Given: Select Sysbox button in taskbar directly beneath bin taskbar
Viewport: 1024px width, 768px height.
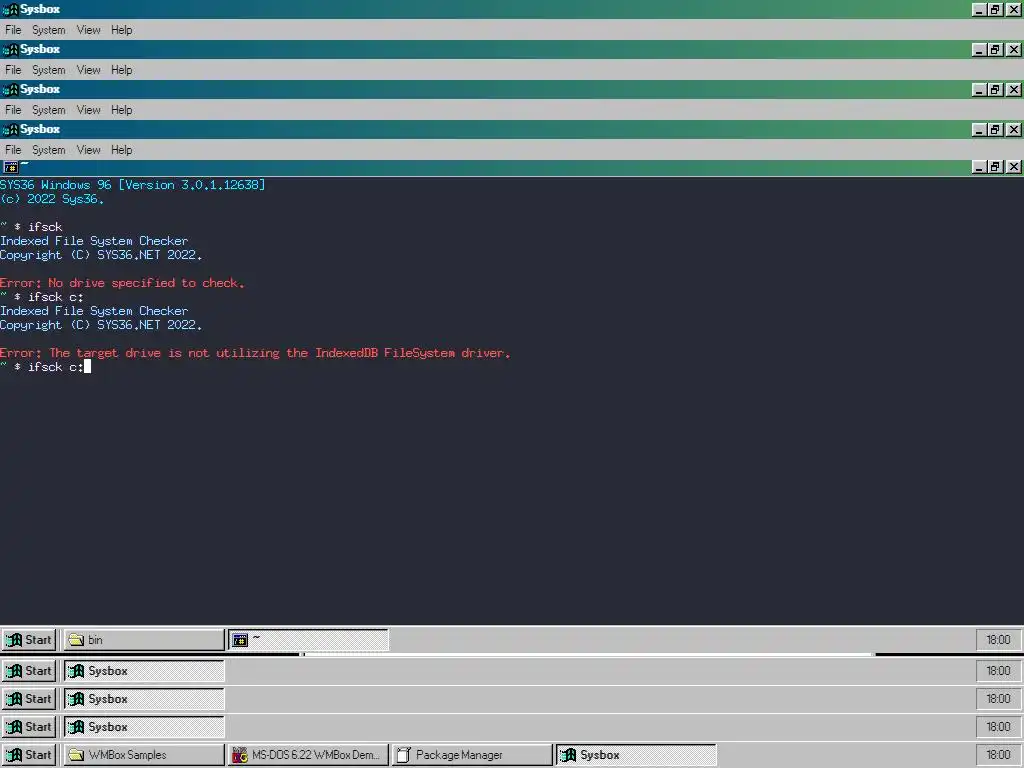Looking at the screenshot, I should pos(144,671).
